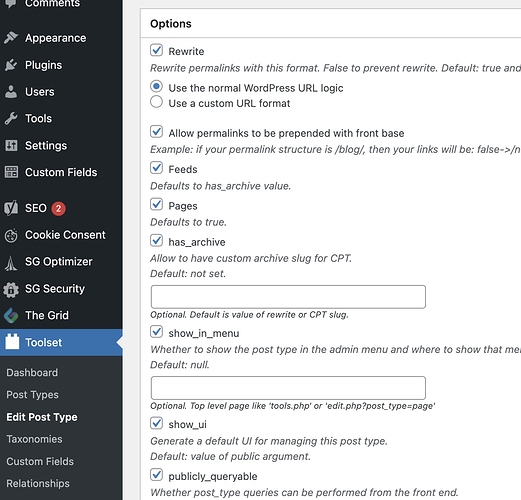
Task: Click the Tools wrench icon
Action: 11,119
